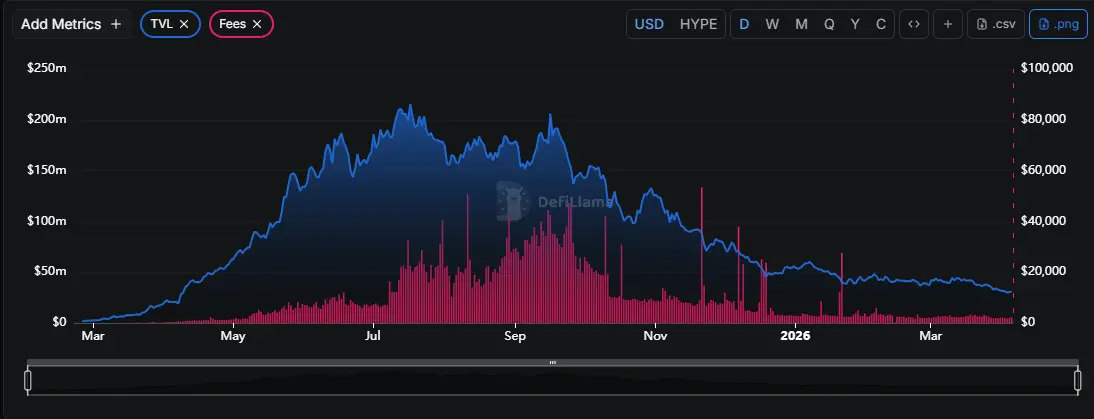This screenshot has width=1094, height=419.
Task: Remove the TVL metric with its X
Action: tap(185, 24)
